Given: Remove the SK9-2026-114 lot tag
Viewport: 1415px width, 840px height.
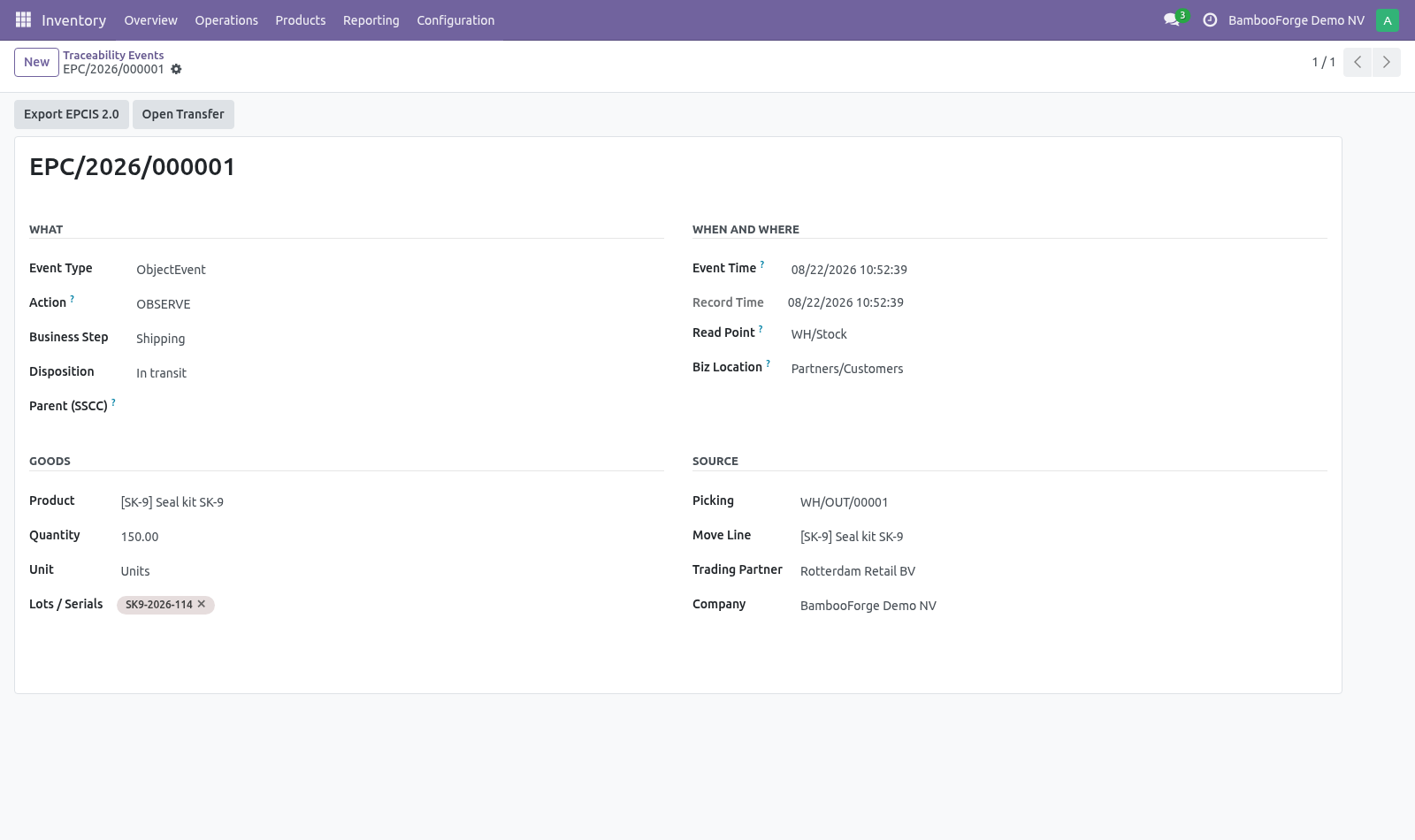Looking at the screenshot, I should click(x=202, y=604).
